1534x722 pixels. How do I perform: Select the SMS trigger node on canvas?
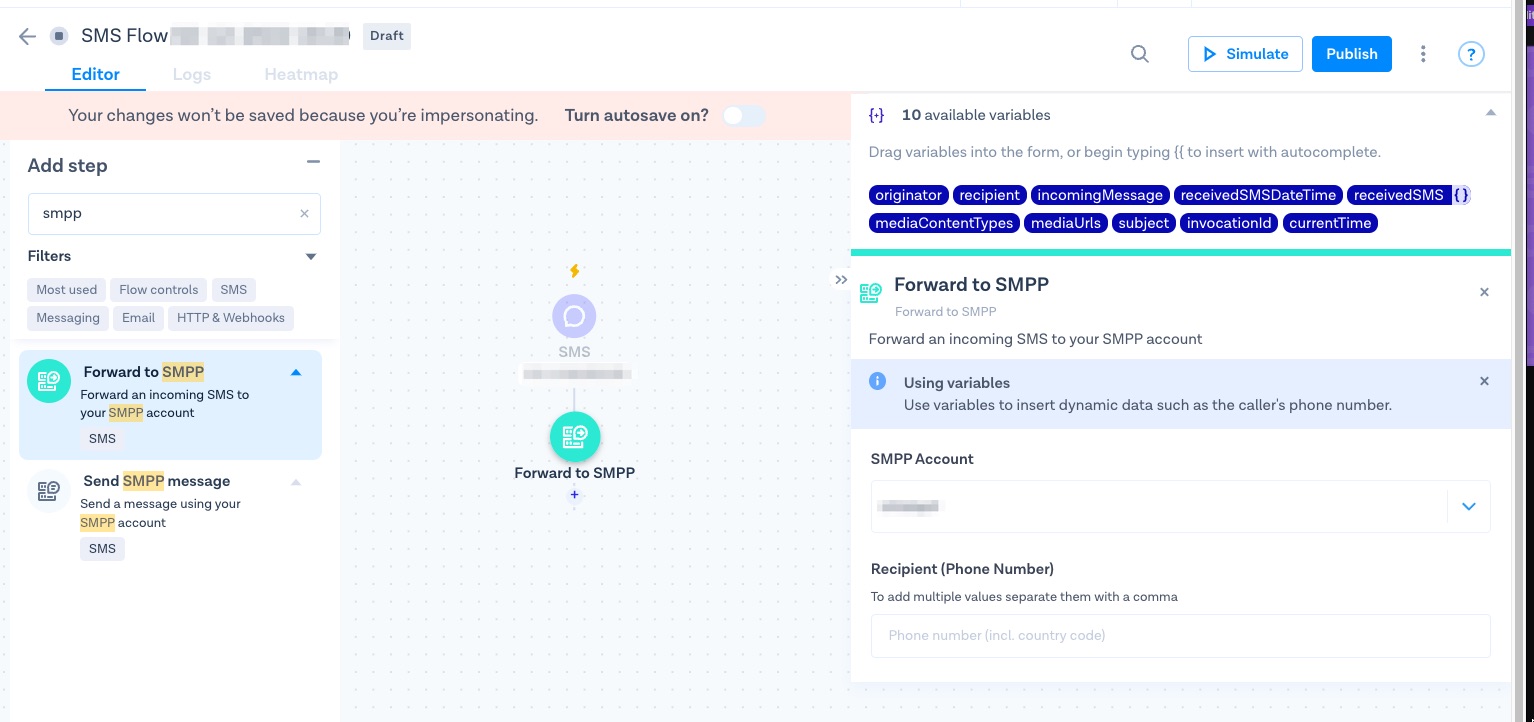click(574, 317)
